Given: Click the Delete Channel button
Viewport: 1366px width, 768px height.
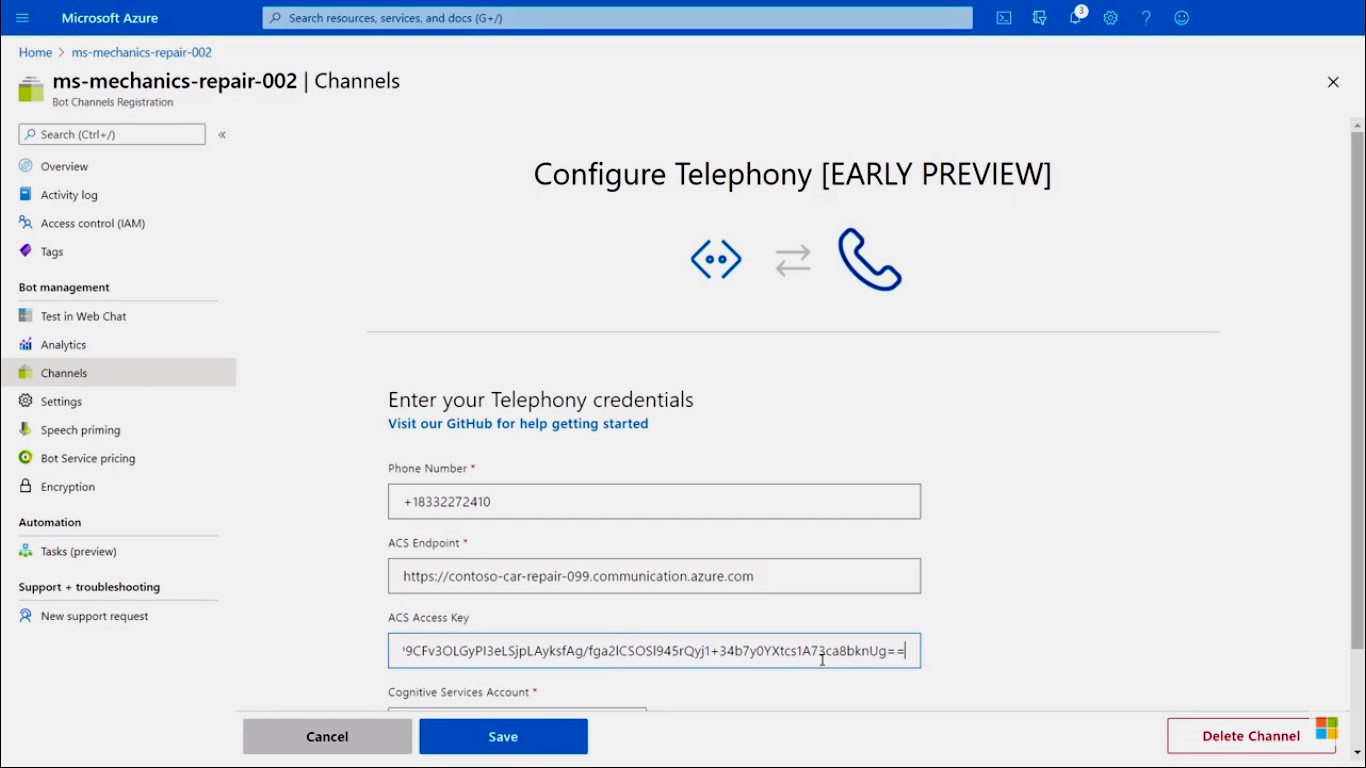Looking at the screenshot, I should pos(1251,736).
